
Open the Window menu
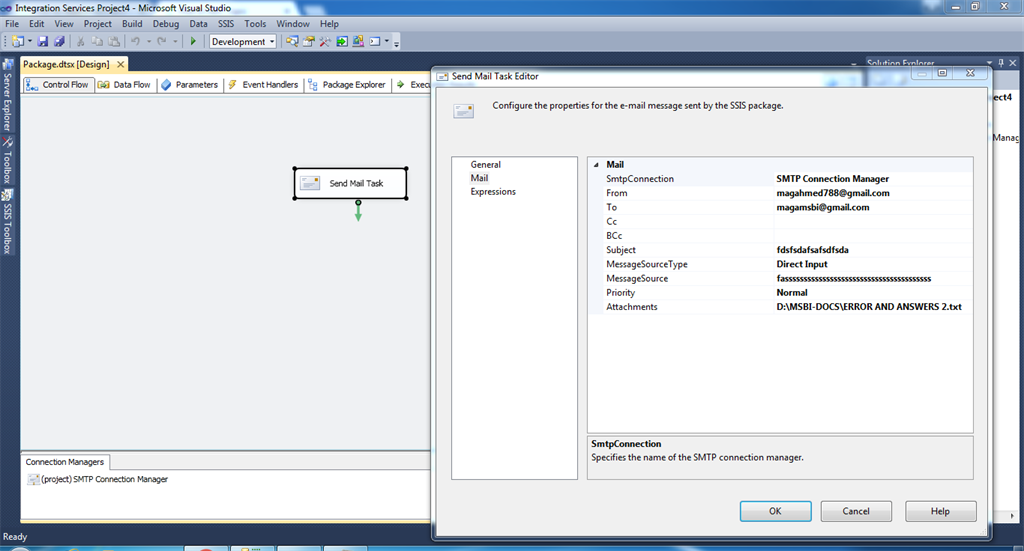(293, 24)
